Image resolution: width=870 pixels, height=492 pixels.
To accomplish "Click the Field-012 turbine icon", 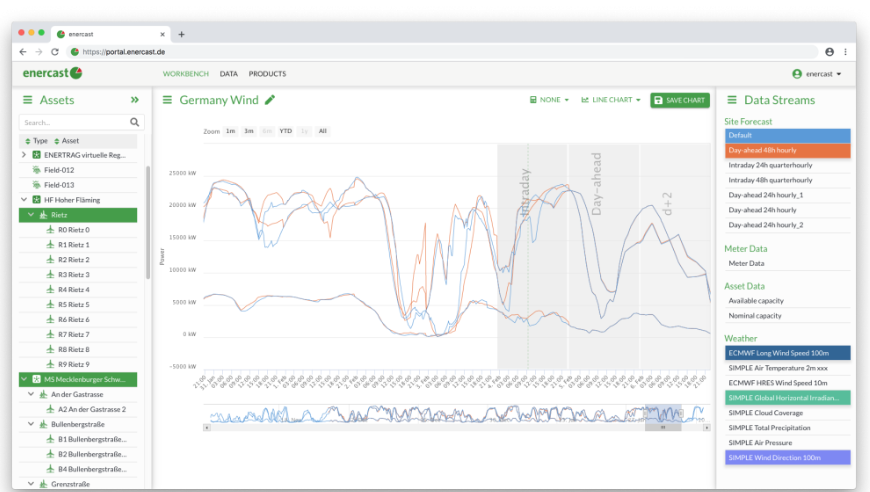I will pyautogui.click(x=37, y=170).
